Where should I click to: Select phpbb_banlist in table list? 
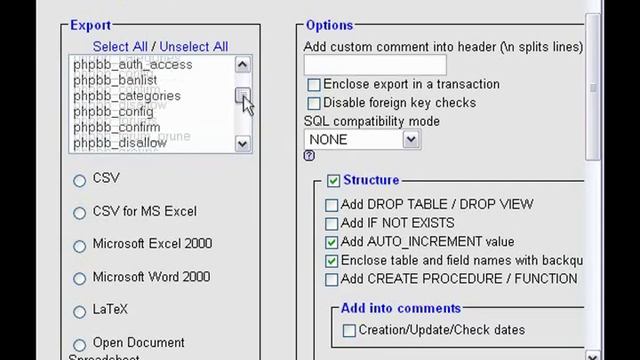pos(115,80)
